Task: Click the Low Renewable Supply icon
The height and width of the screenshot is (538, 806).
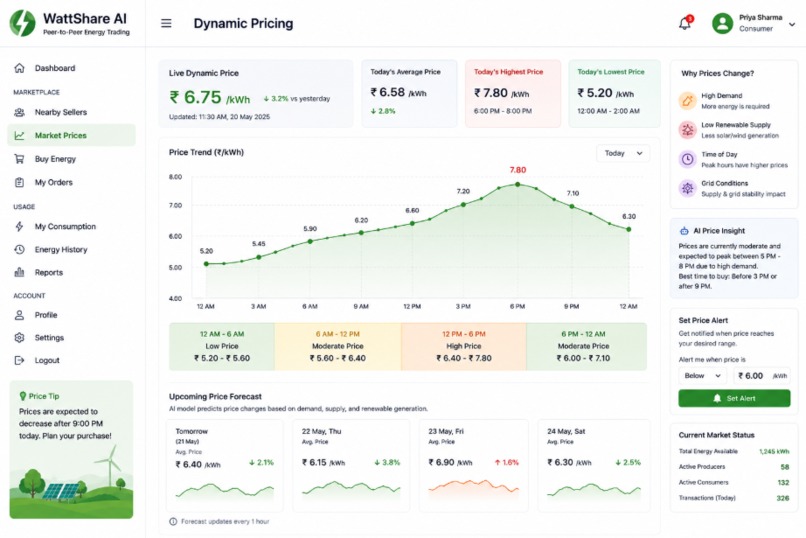Action: point(687,130)
